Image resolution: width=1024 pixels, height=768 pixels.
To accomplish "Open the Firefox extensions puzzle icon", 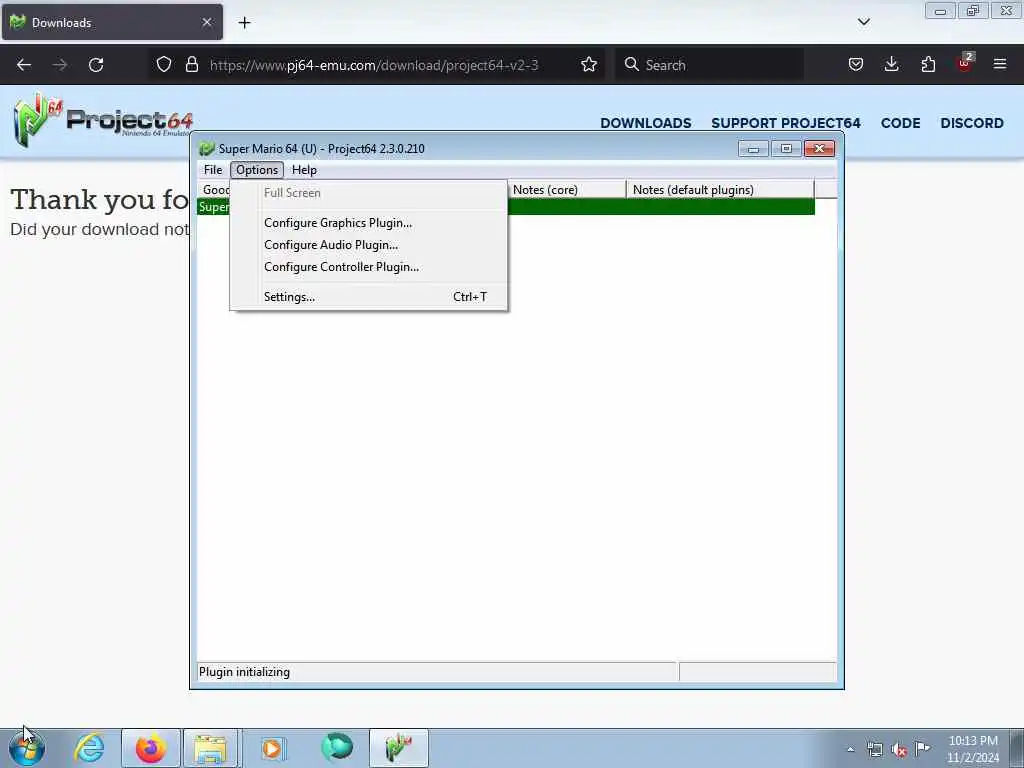I will [928, 65].
